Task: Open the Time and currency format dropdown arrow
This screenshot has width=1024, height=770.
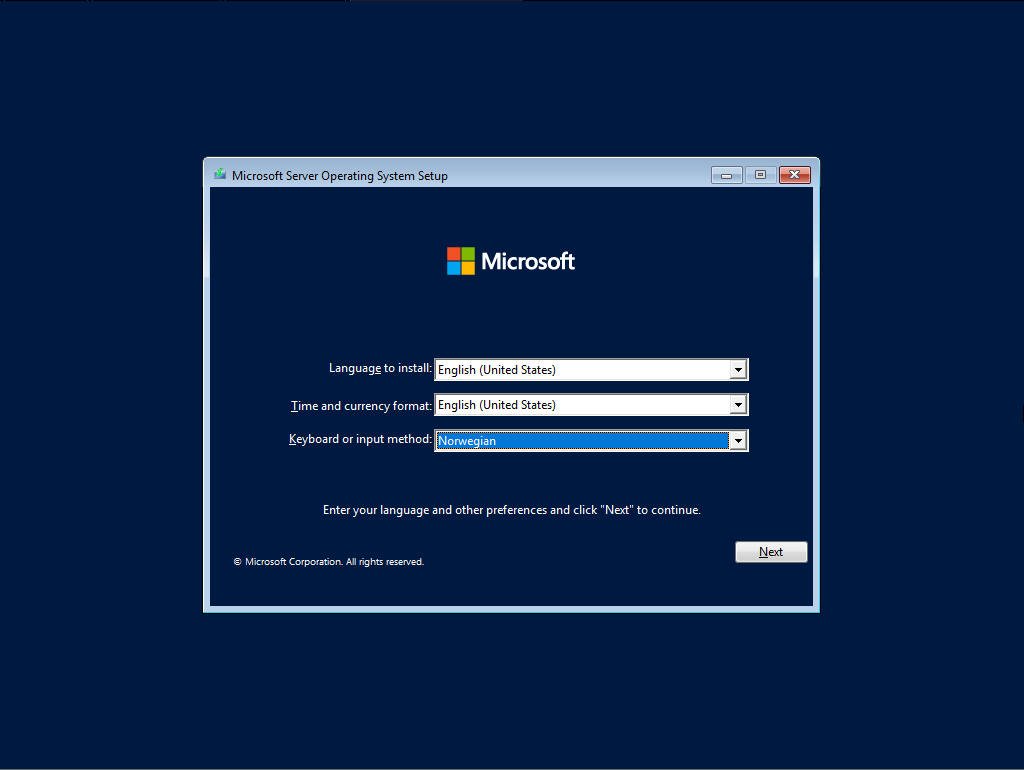Action: point(738,405)
